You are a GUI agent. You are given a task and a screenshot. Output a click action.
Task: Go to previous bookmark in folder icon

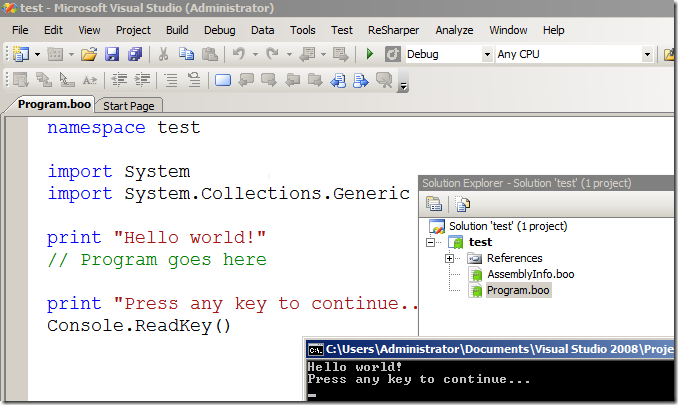pyautogui.click(x=293, y=80)
